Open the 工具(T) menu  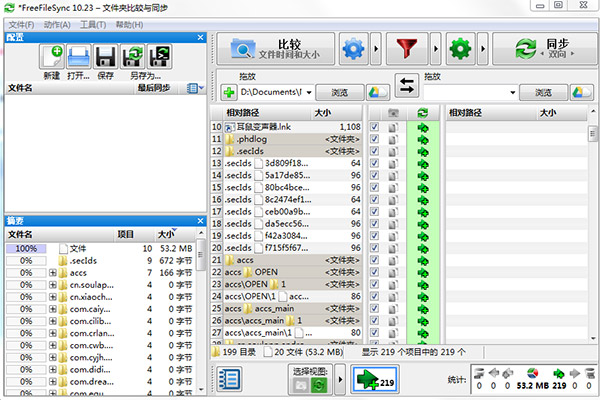(93, 23)
